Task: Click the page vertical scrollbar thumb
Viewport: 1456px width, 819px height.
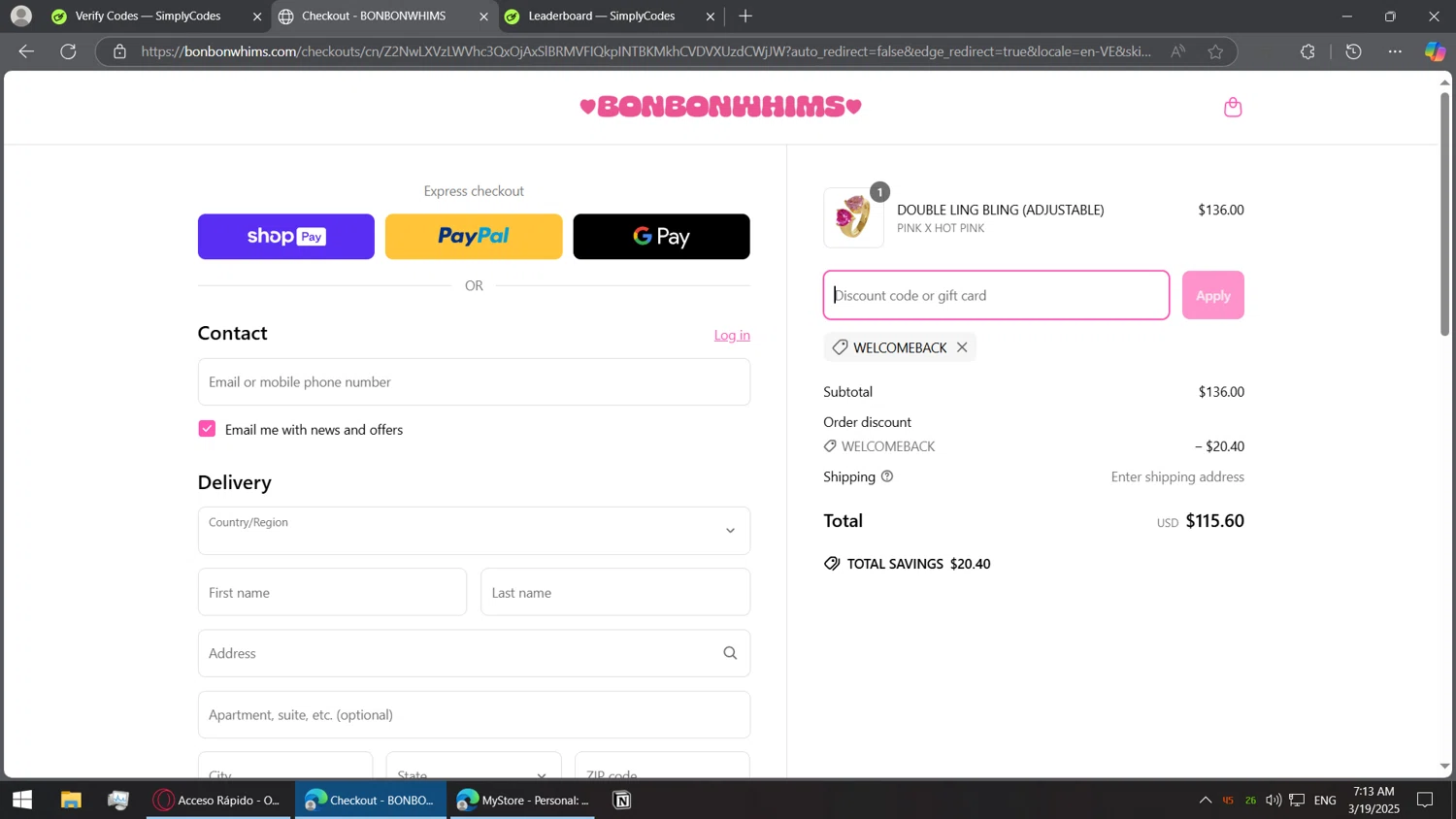Action: [x=1444, y=213]
